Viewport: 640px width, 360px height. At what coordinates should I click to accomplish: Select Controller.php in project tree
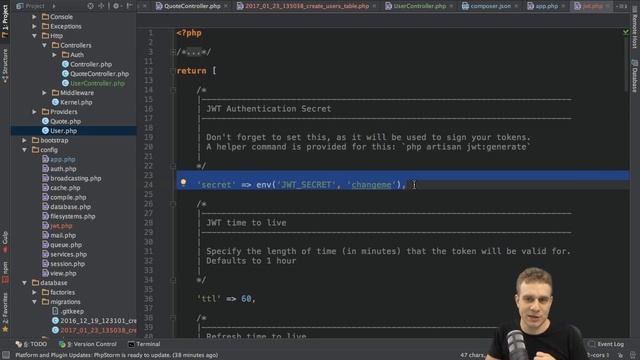point(87,64)
